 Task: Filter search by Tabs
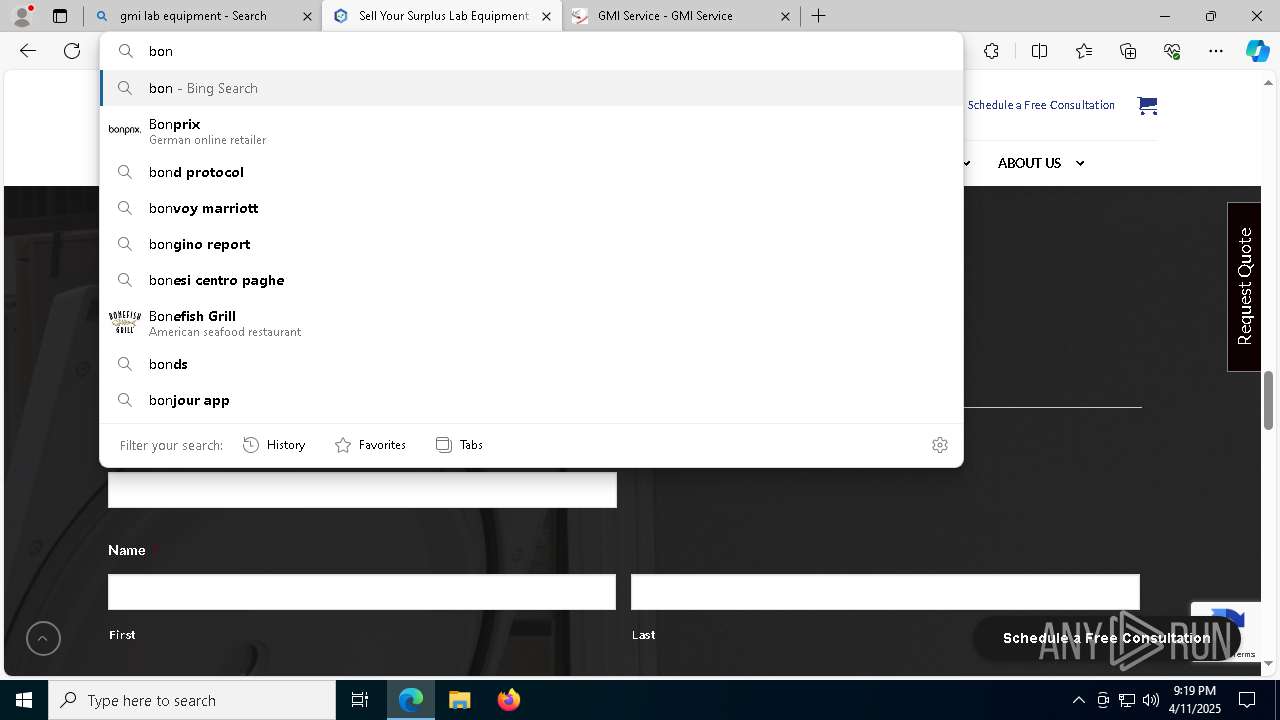point(459,445)
